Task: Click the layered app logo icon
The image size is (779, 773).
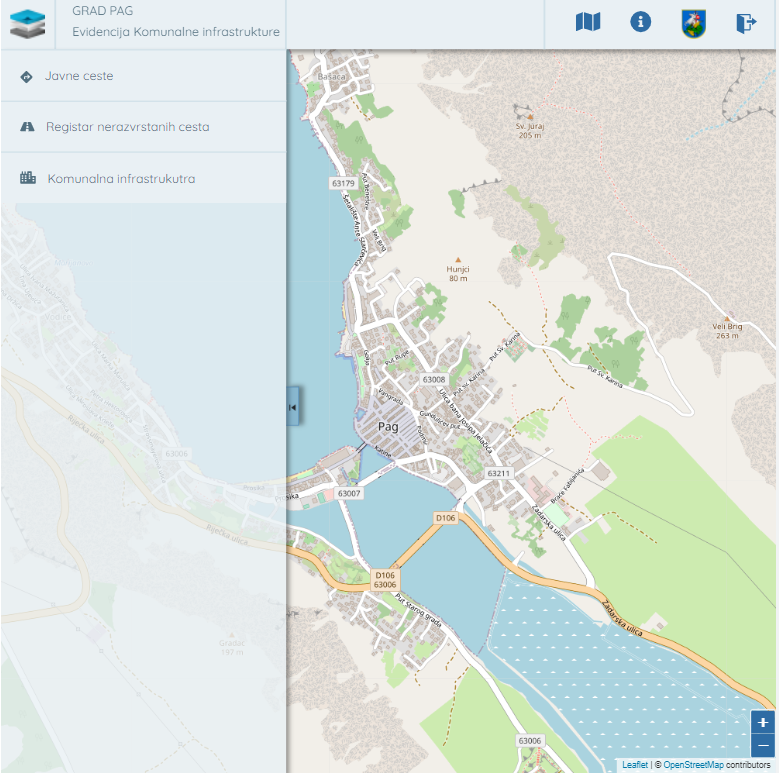Action: tap(27, 24)
